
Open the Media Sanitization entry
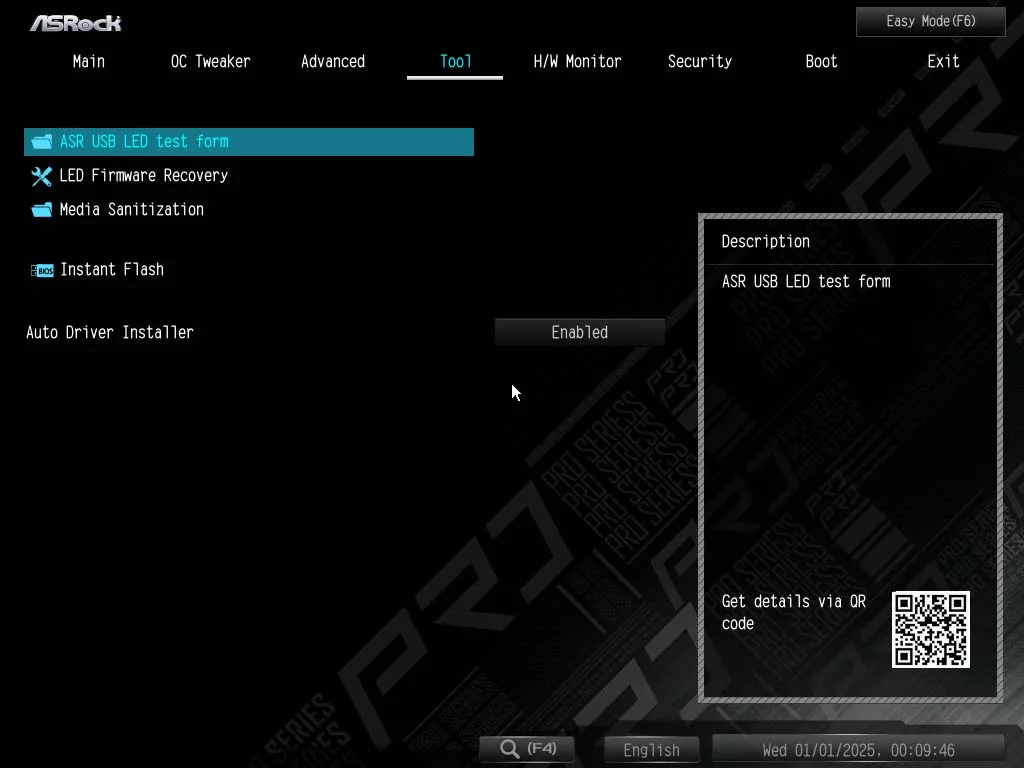coord(131,210)
